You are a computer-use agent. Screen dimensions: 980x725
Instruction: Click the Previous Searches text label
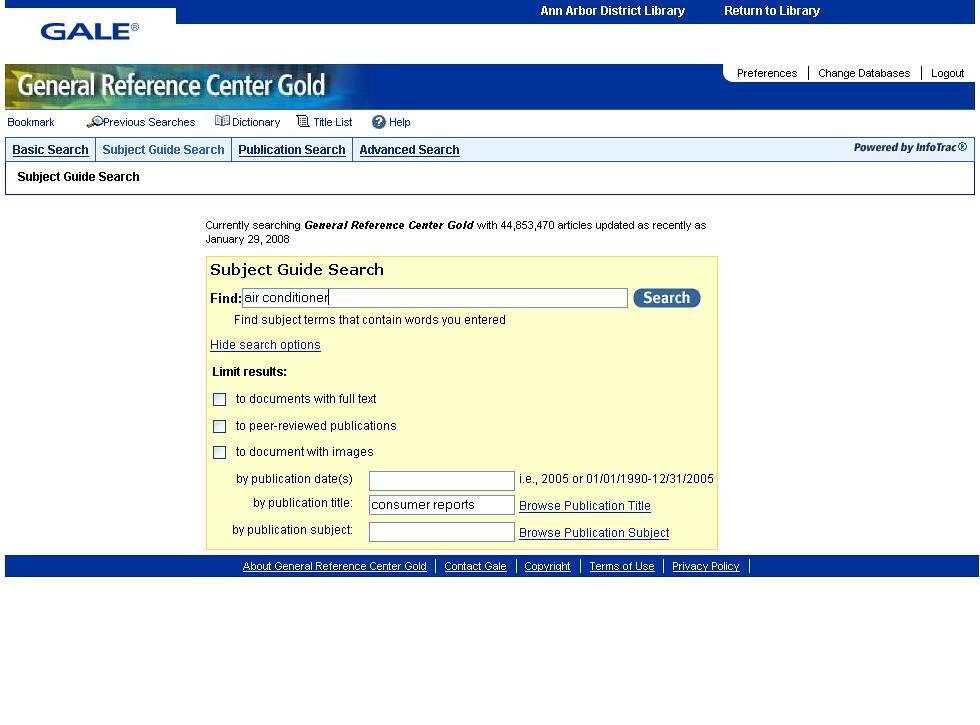[x=149, y=122]
